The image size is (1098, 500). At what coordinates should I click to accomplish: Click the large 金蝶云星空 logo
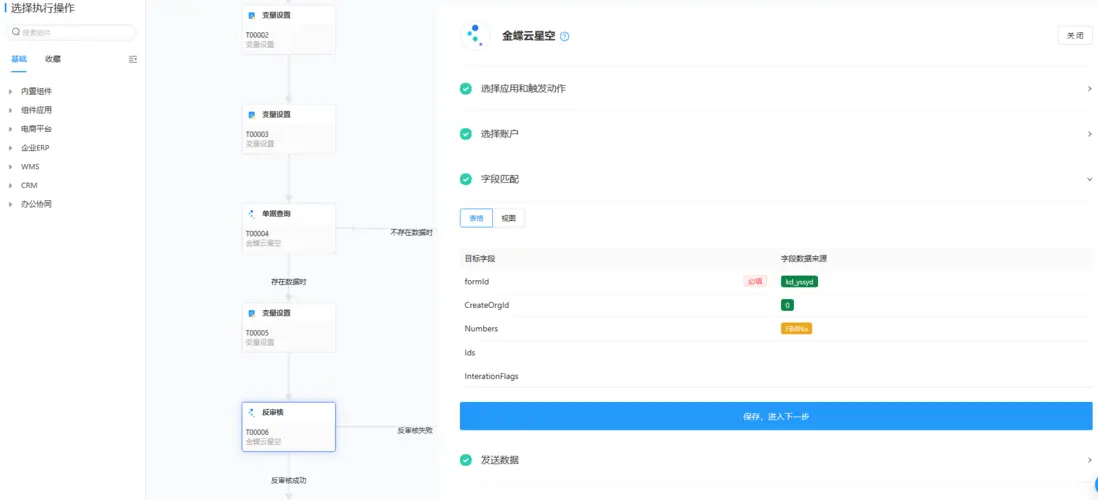coord(475,36)
